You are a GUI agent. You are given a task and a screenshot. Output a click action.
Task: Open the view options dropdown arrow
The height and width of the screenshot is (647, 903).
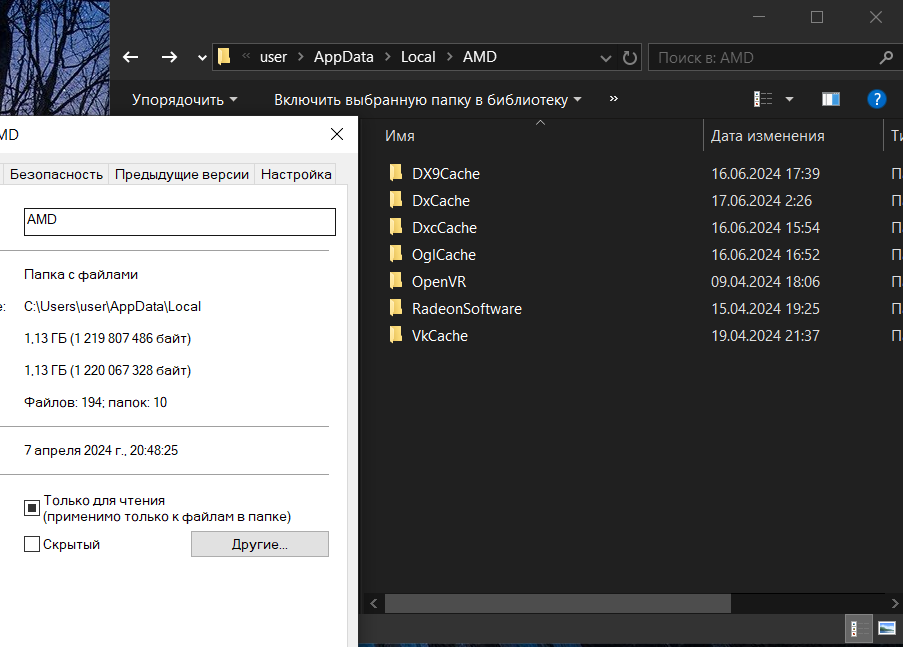tap(789, 99)
